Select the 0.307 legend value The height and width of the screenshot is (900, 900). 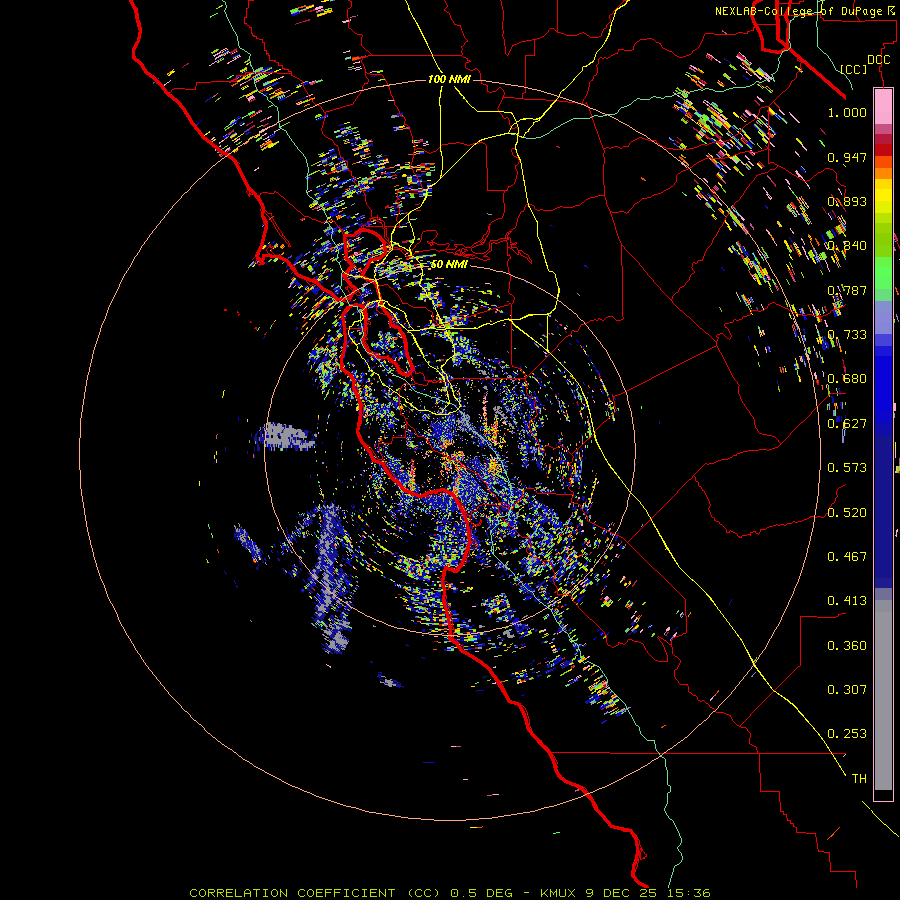click(847, 690)
